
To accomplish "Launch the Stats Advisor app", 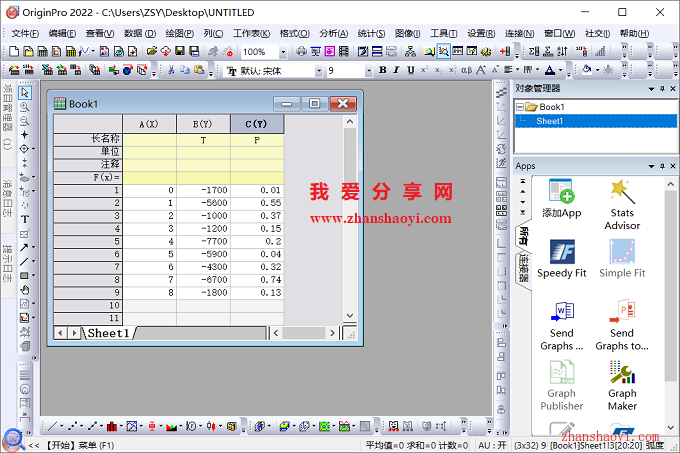I will click(622, 205).
